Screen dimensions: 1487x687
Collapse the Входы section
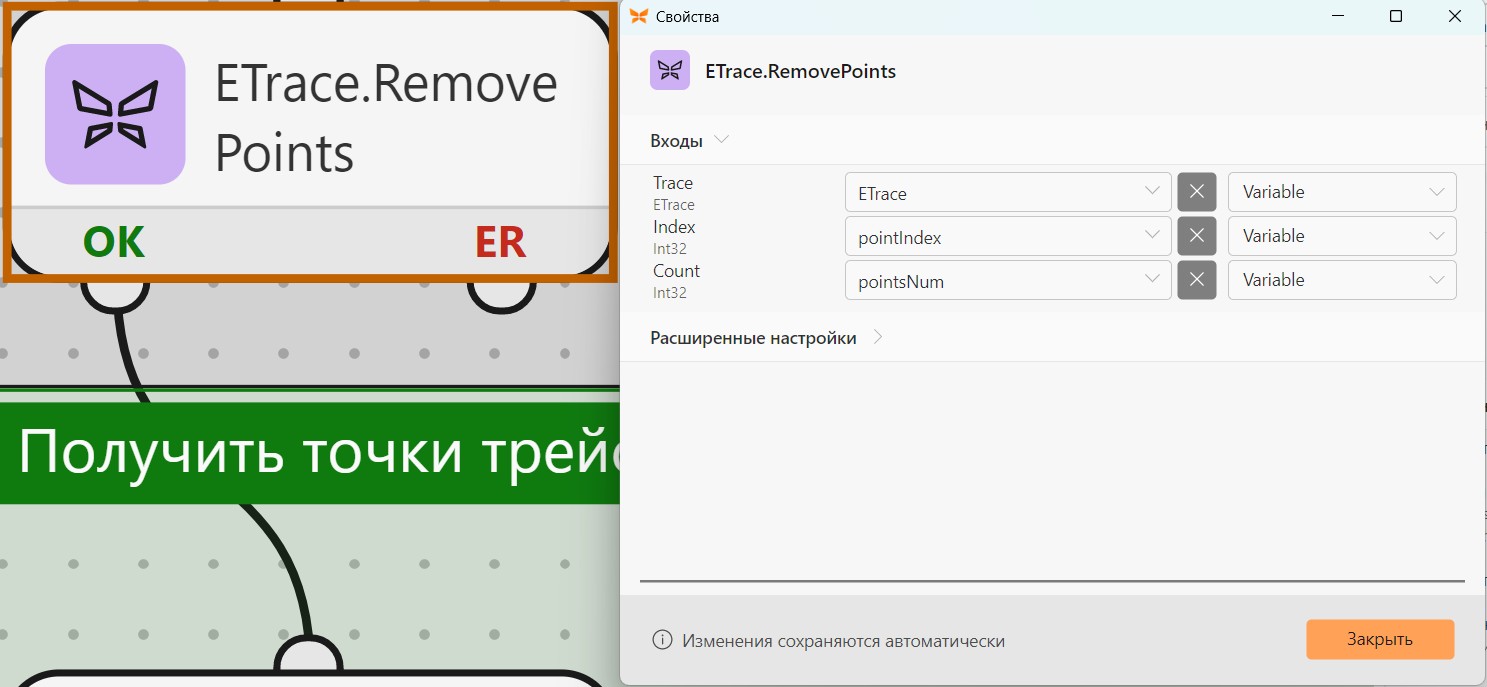click(x=690, y=141)
